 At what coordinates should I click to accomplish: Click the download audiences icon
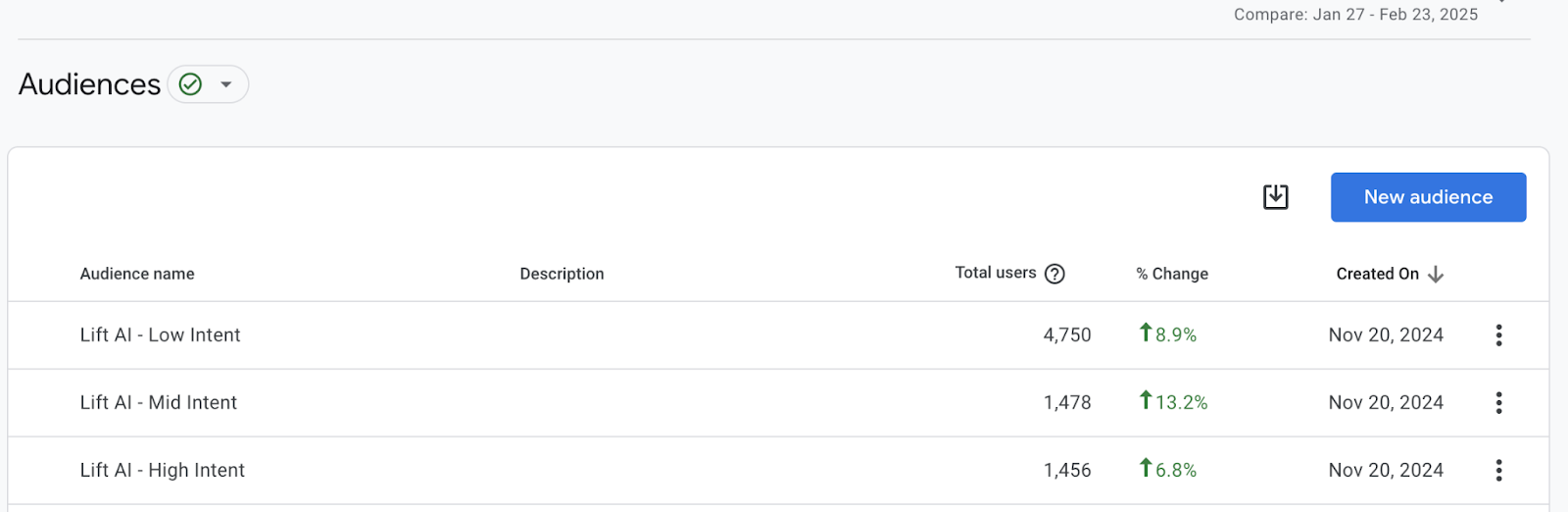click(1275, 197)
